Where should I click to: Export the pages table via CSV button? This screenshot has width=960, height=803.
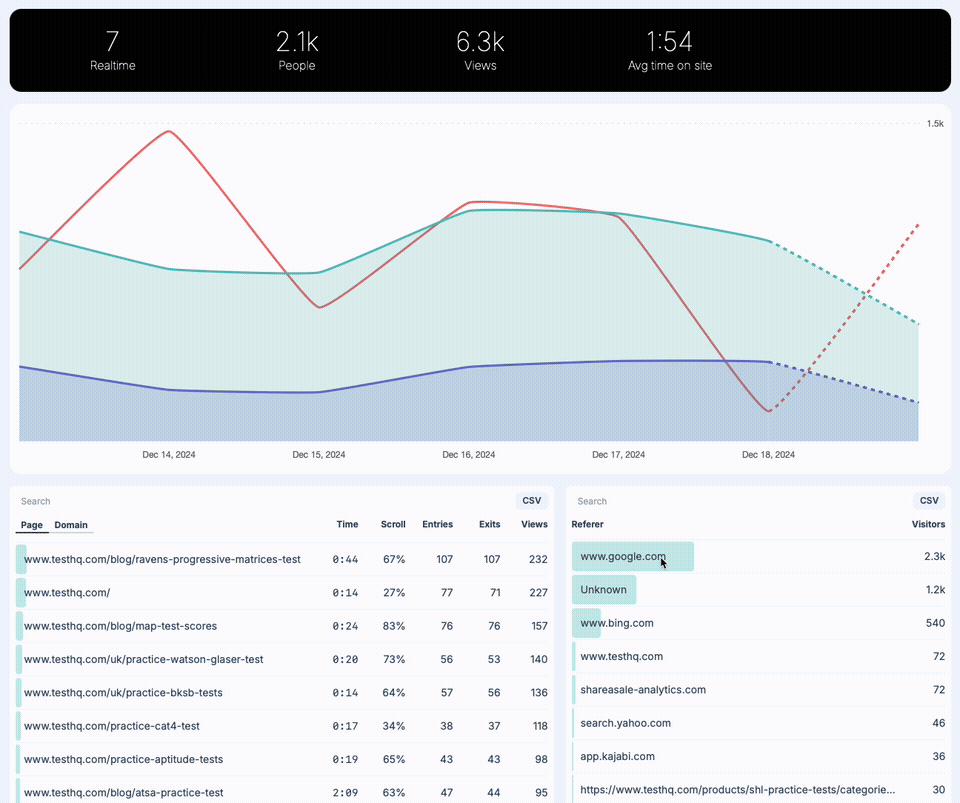pos(531,500)
